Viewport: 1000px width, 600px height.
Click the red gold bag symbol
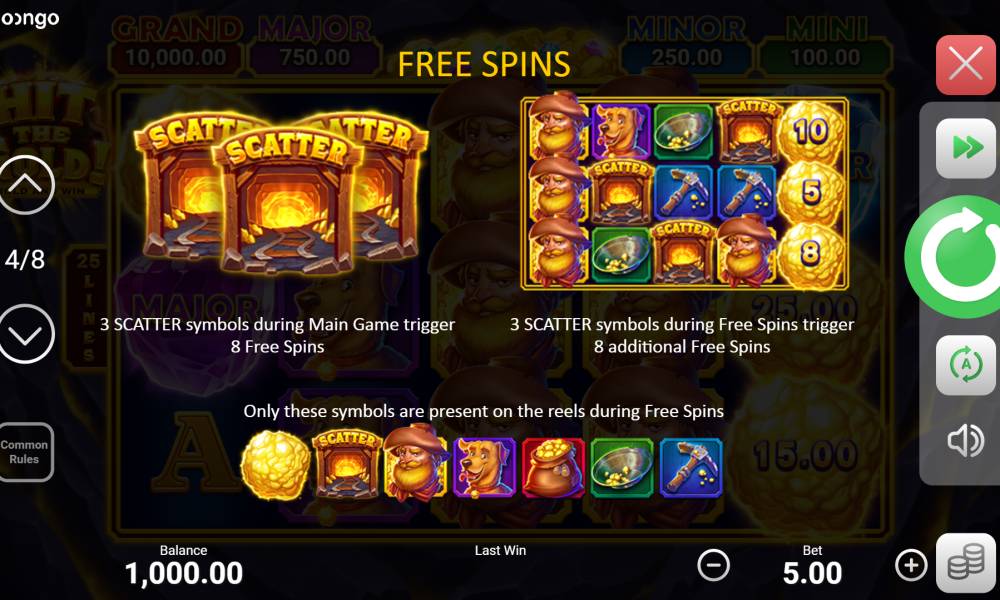click(553, 467)
